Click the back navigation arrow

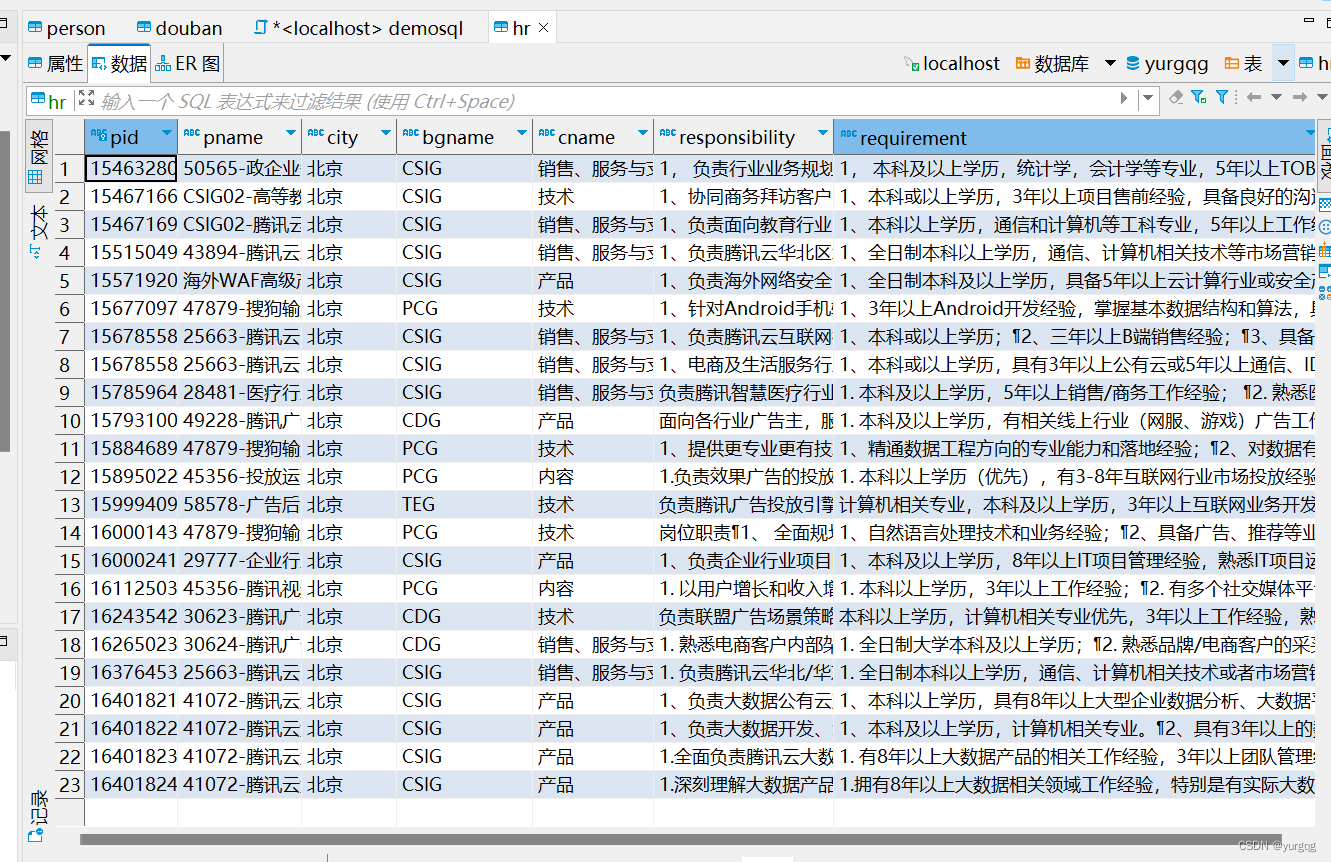click(1253, 97)
